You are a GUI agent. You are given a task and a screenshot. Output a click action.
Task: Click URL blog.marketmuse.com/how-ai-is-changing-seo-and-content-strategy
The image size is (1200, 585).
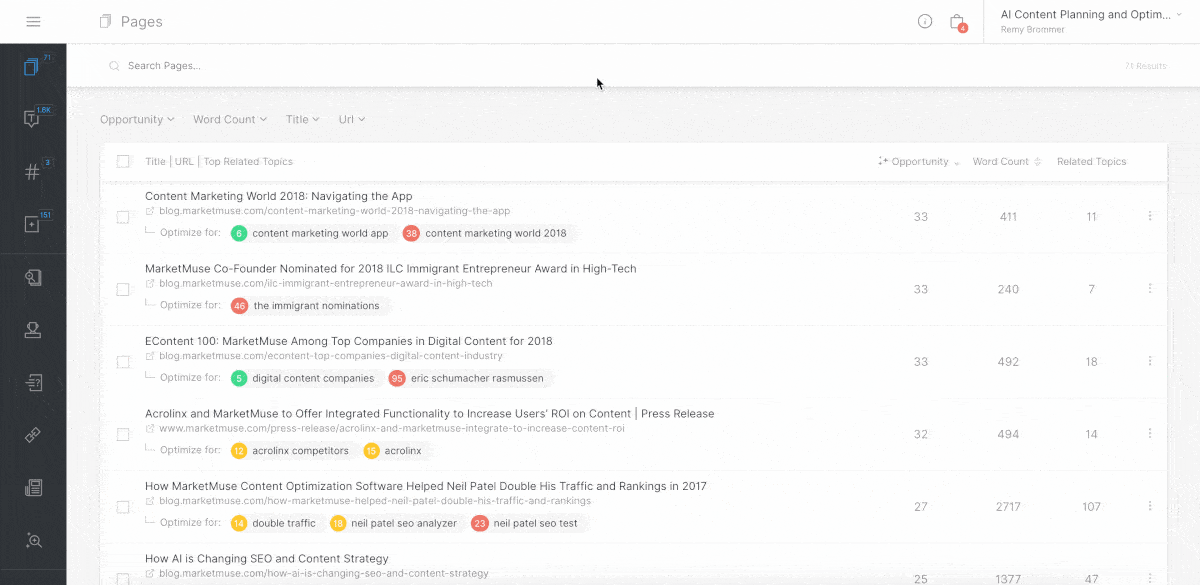(324, 573)
